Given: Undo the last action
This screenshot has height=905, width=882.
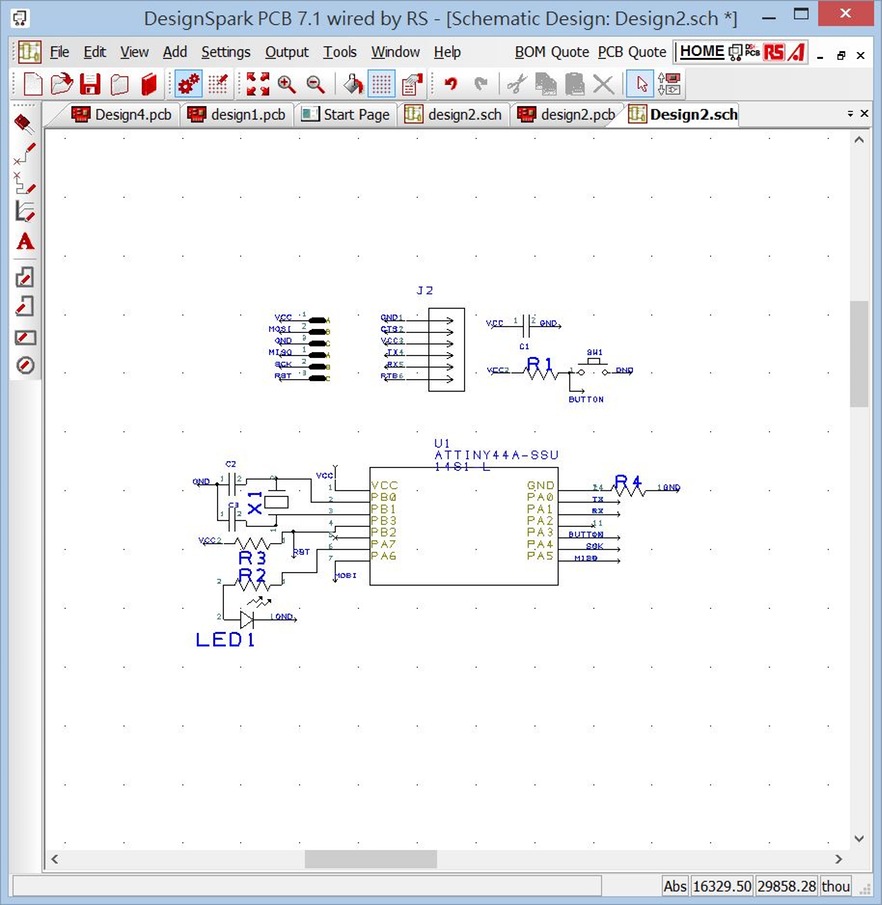Looking at the screenshot, I should [451, 84].
